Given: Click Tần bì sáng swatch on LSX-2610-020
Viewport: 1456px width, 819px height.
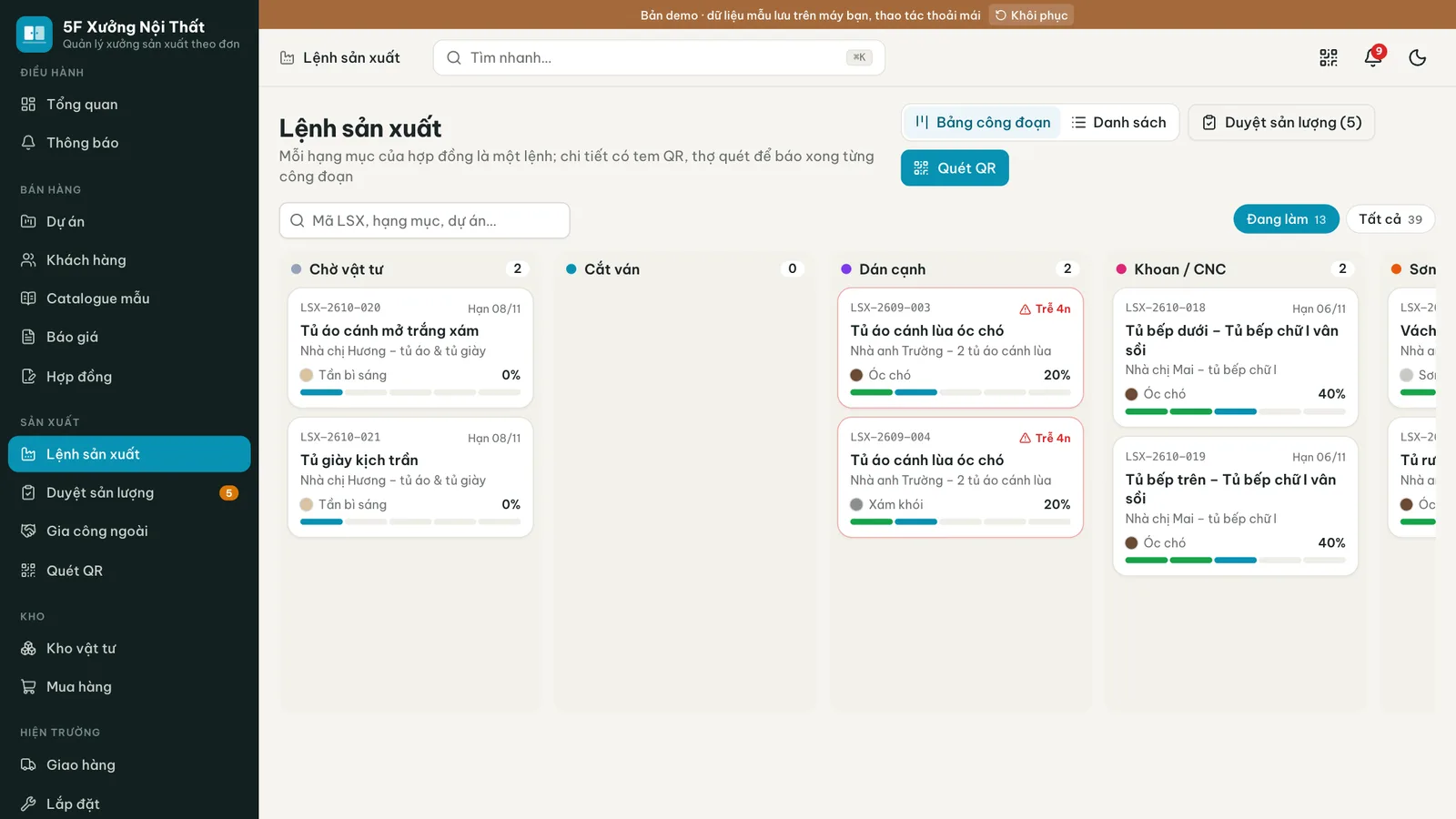Looking at the screenshot, I should 307,375.
